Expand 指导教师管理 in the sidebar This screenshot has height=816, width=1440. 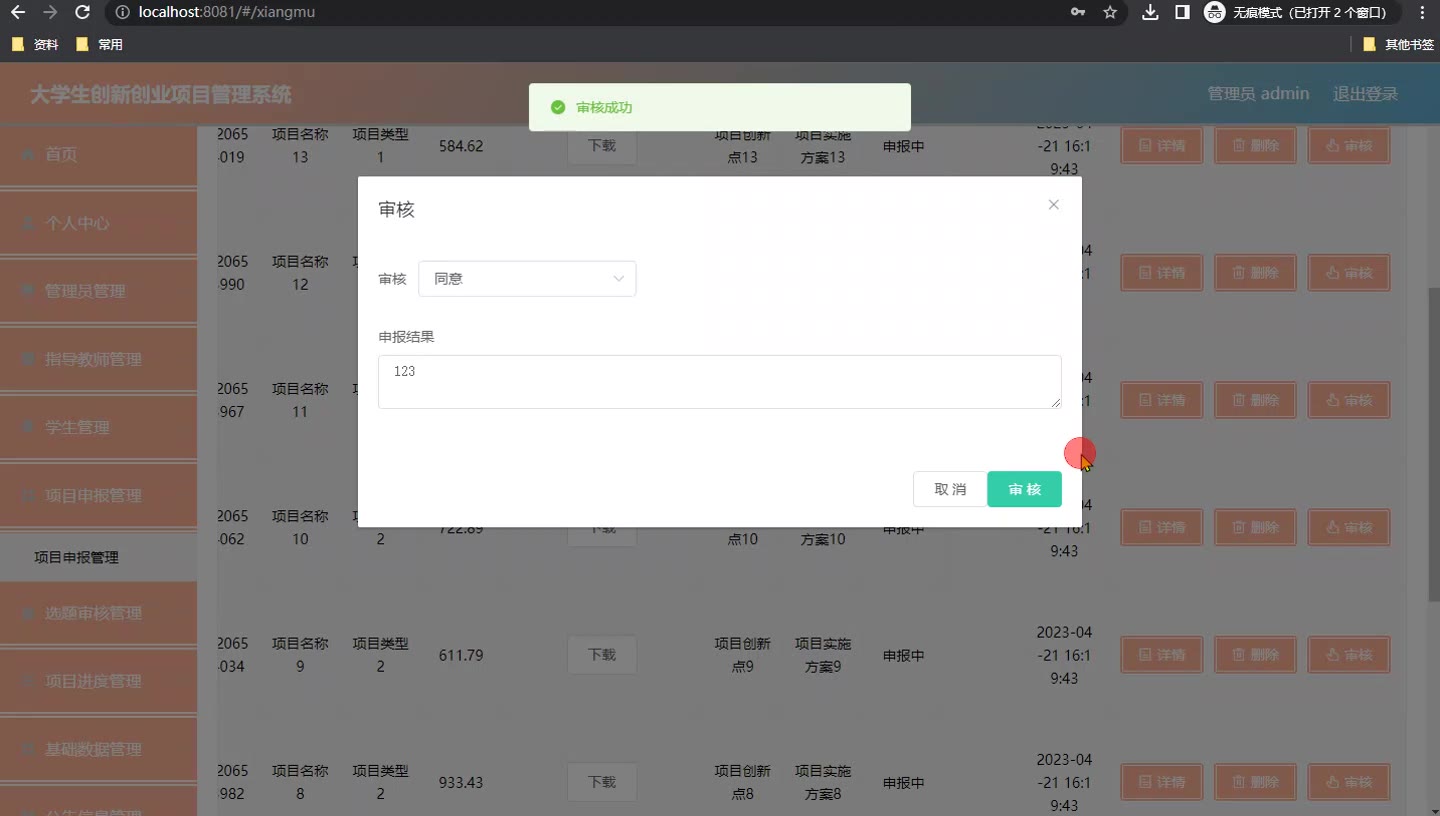(98, 359)
